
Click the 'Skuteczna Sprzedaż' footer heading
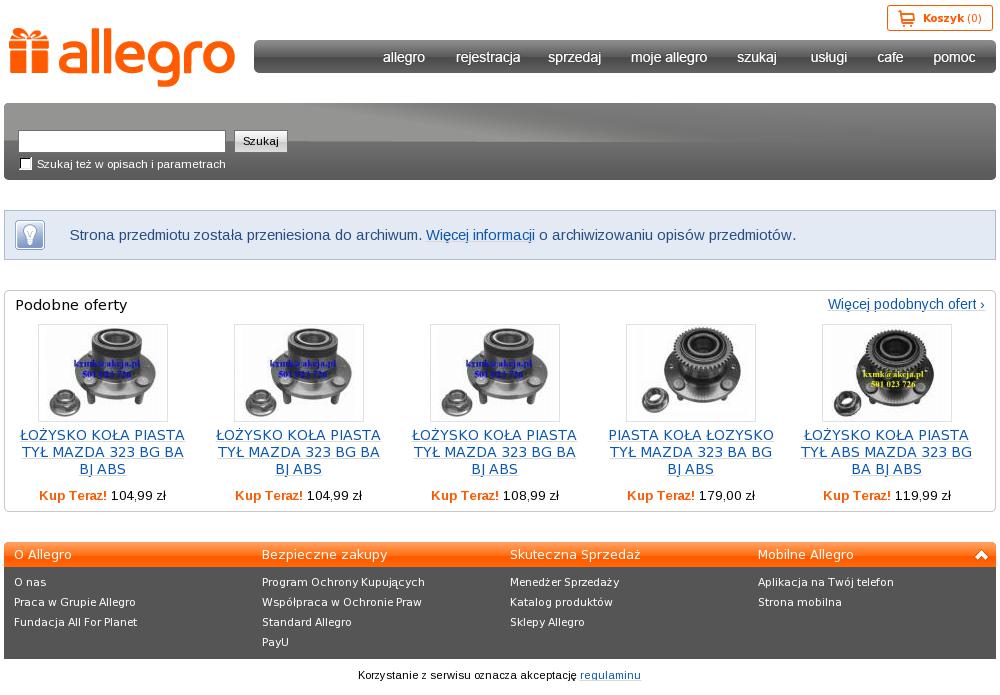(x=575, y=555)
